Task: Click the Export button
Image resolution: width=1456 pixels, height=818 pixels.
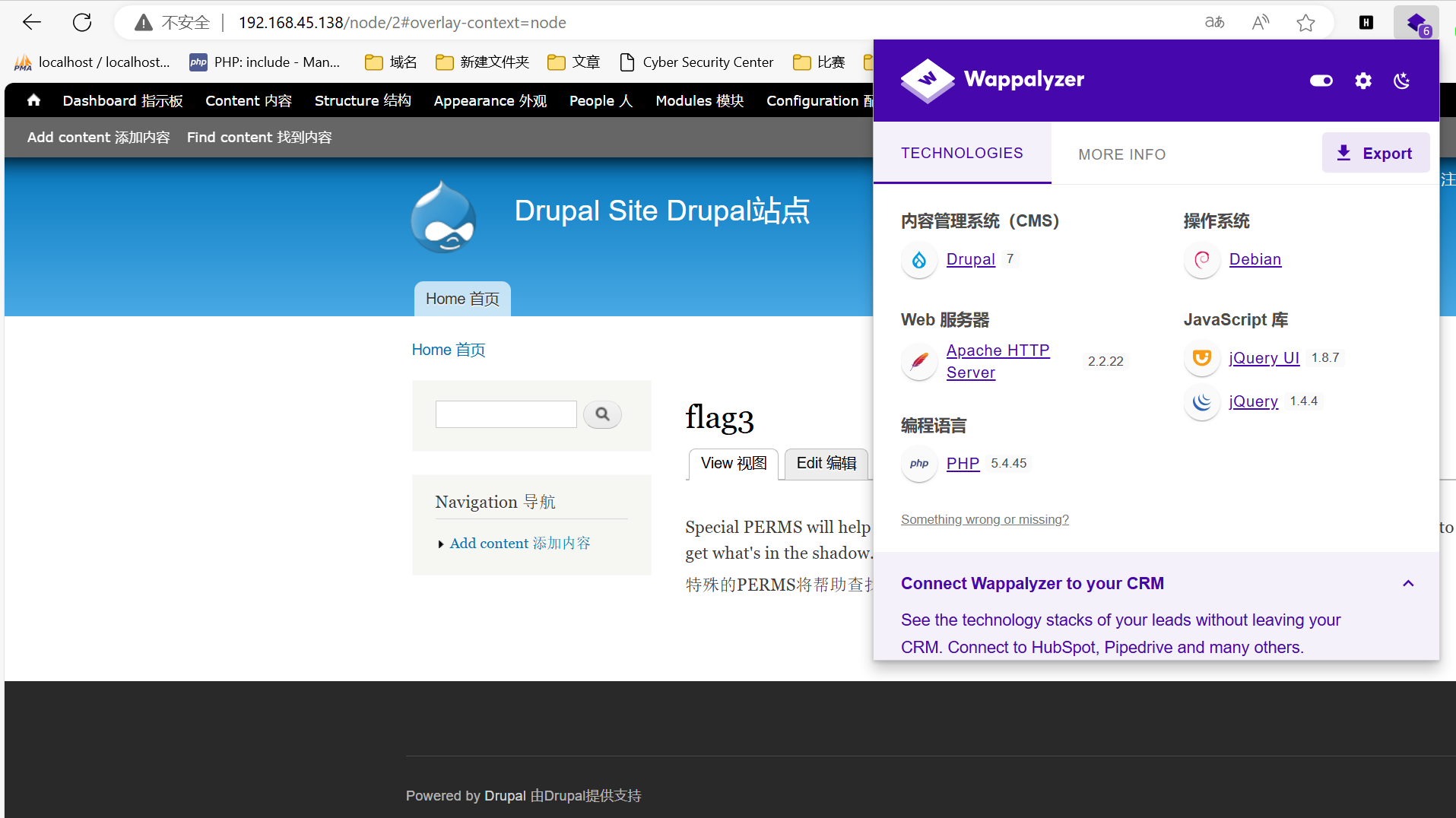Action: [1375, 153]
